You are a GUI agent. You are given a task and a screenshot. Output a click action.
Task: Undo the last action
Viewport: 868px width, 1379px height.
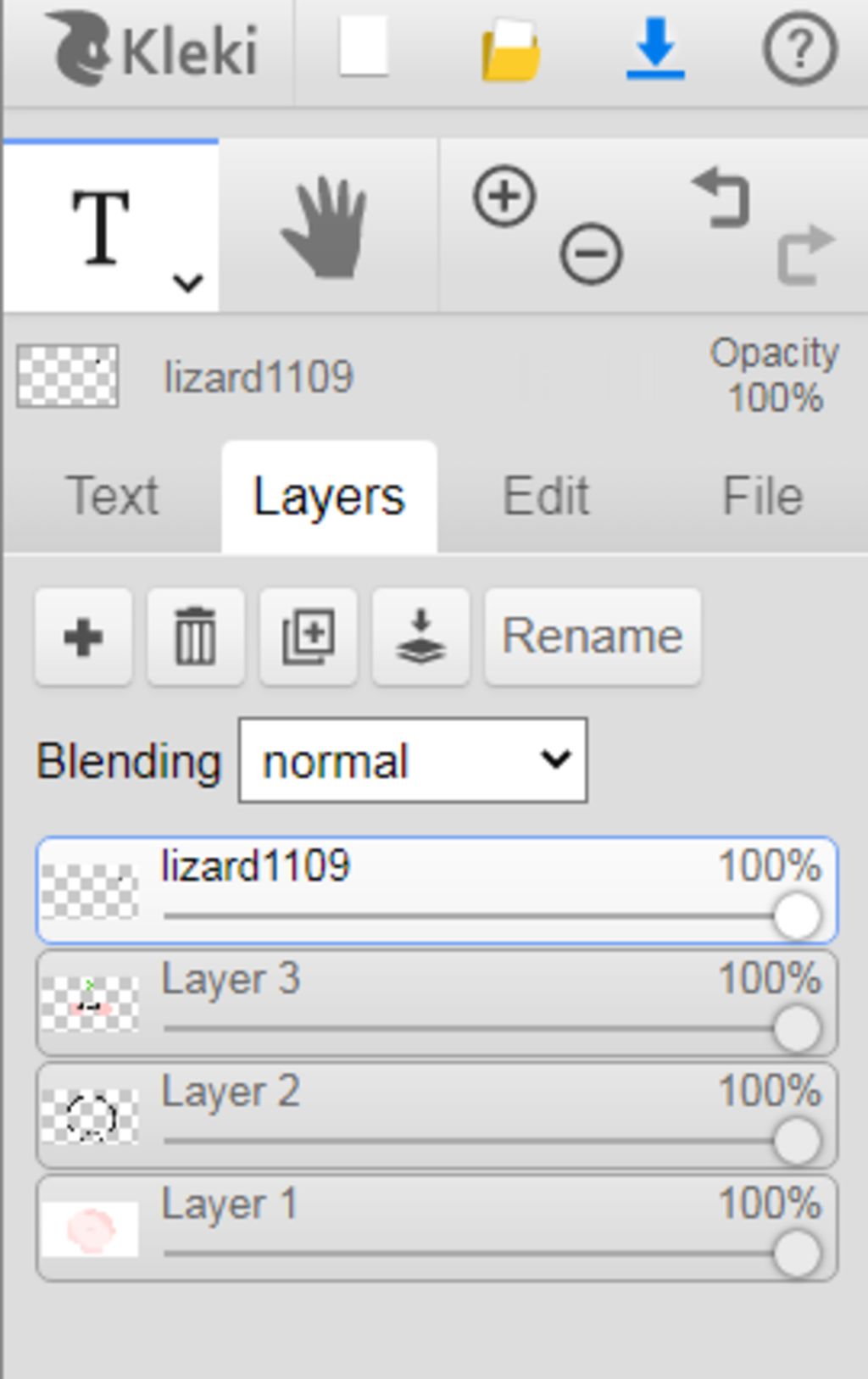pos(722,197)
